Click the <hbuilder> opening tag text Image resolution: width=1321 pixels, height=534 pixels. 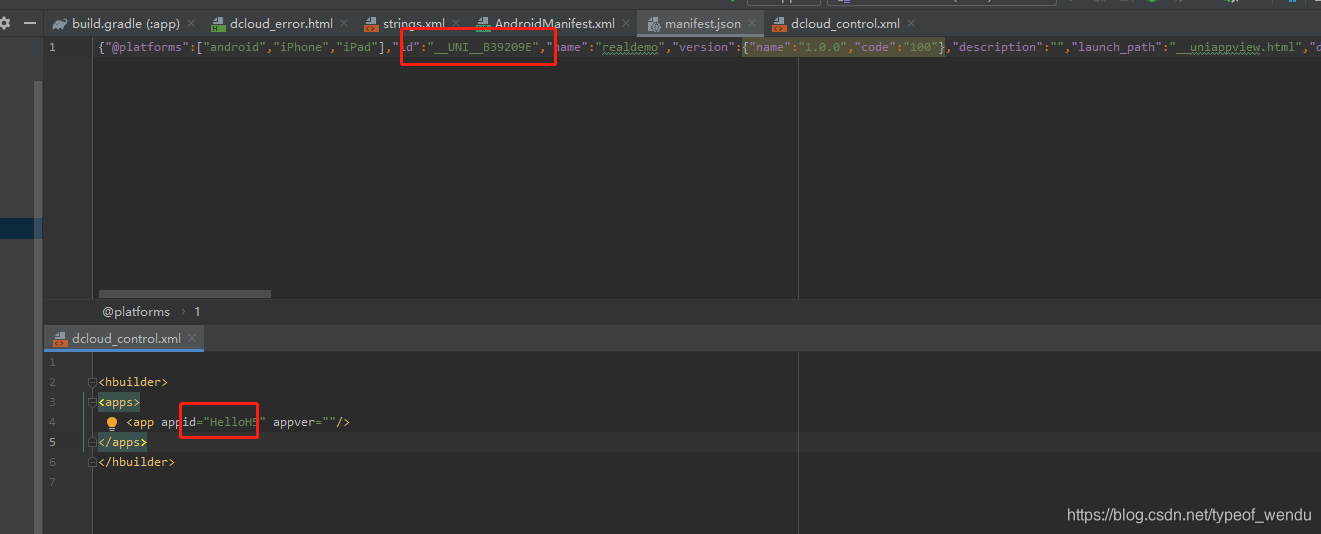[x=133, y=382]
